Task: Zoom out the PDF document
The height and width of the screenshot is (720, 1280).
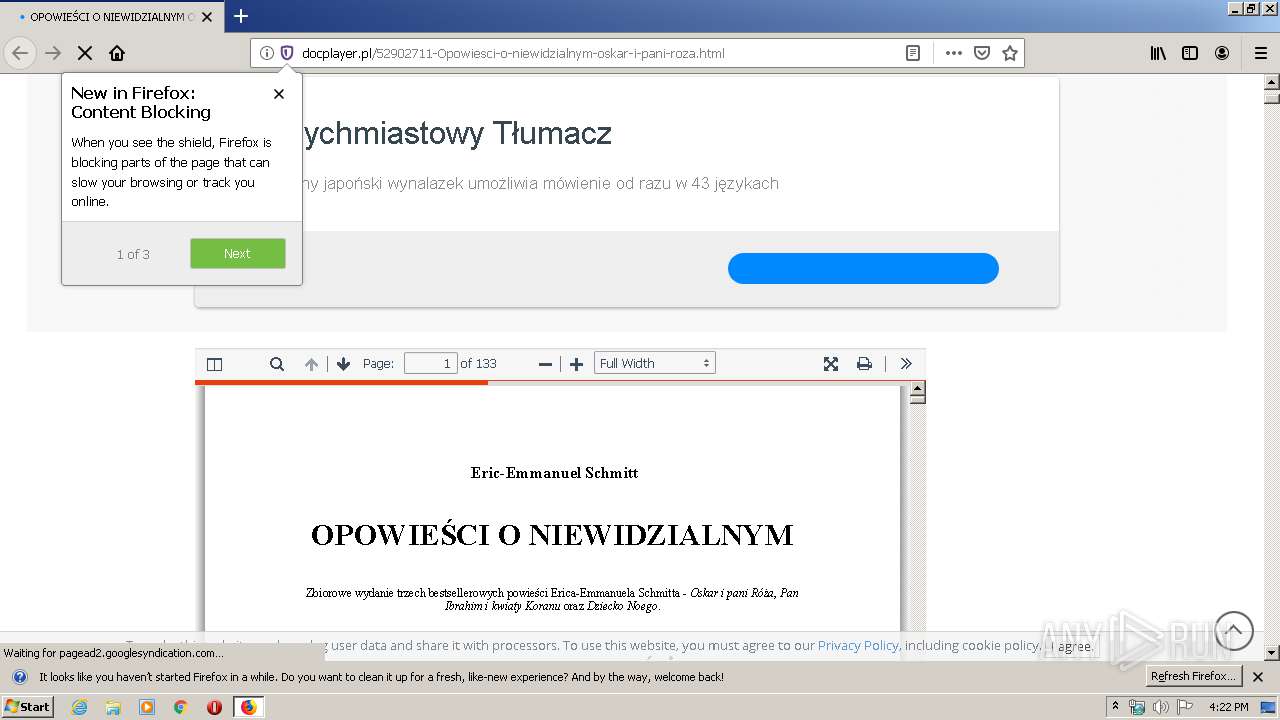Action: click(x=545, y=364)
